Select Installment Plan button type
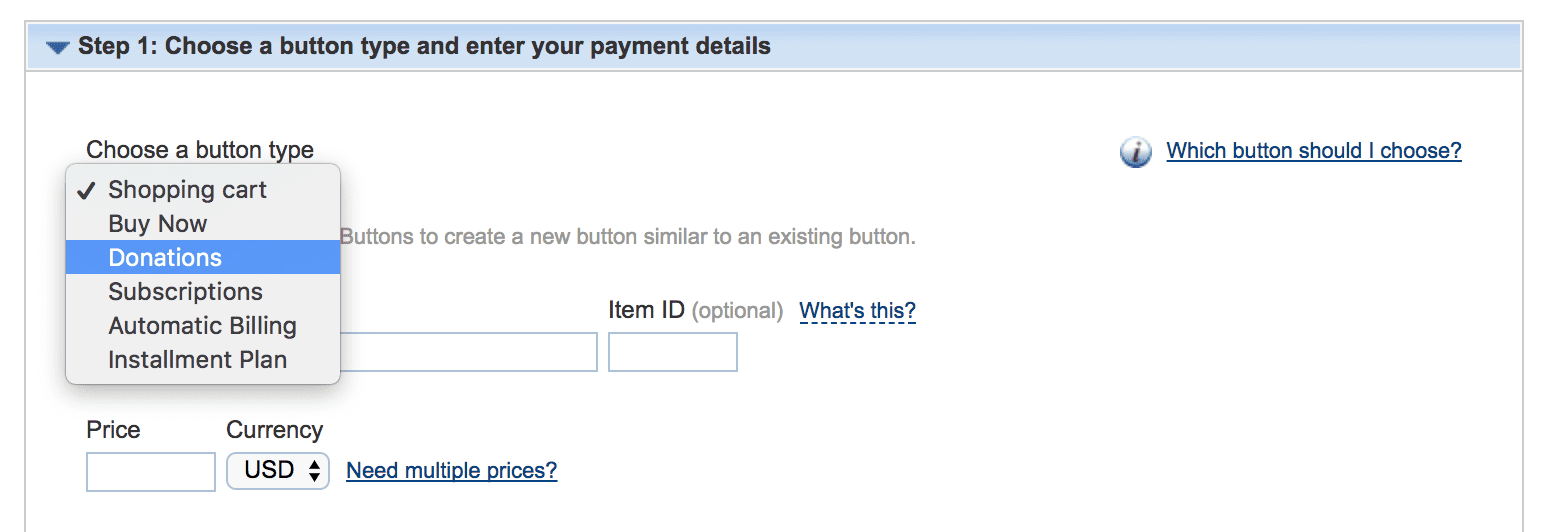1550x532 pixels. 197,360
